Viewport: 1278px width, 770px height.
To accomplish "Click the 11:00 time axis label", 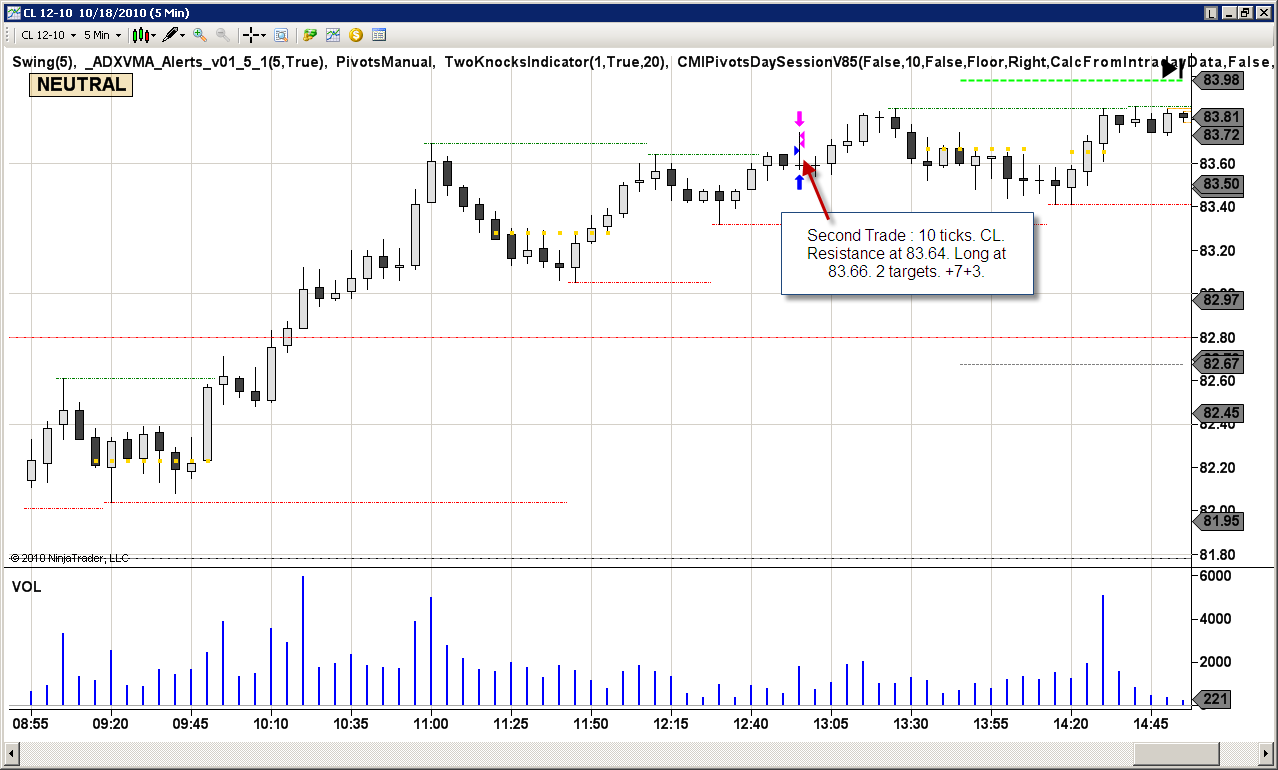I will point(431,723).
